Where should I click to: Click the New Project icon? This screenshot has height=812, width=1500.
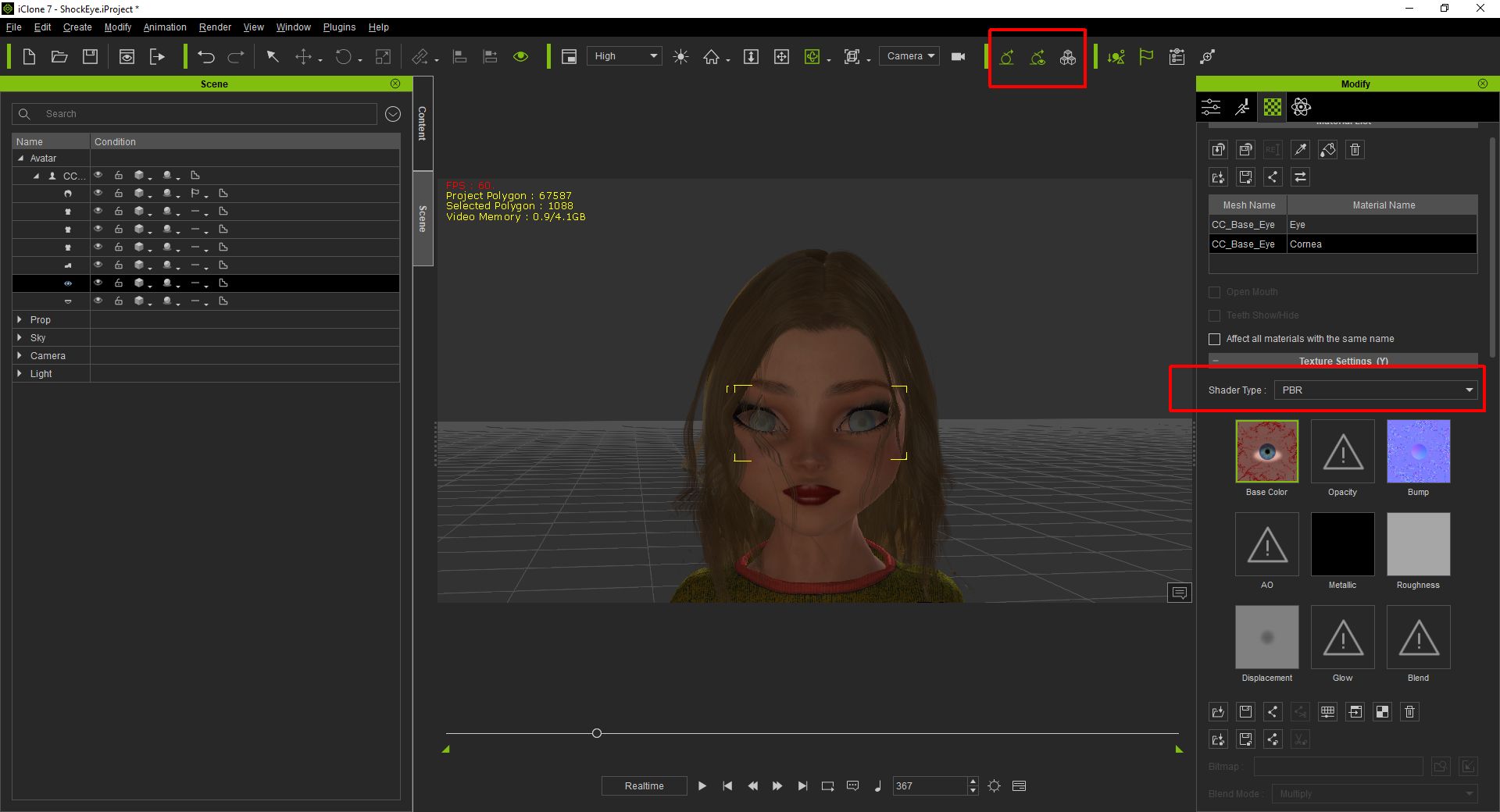[29, 56]
